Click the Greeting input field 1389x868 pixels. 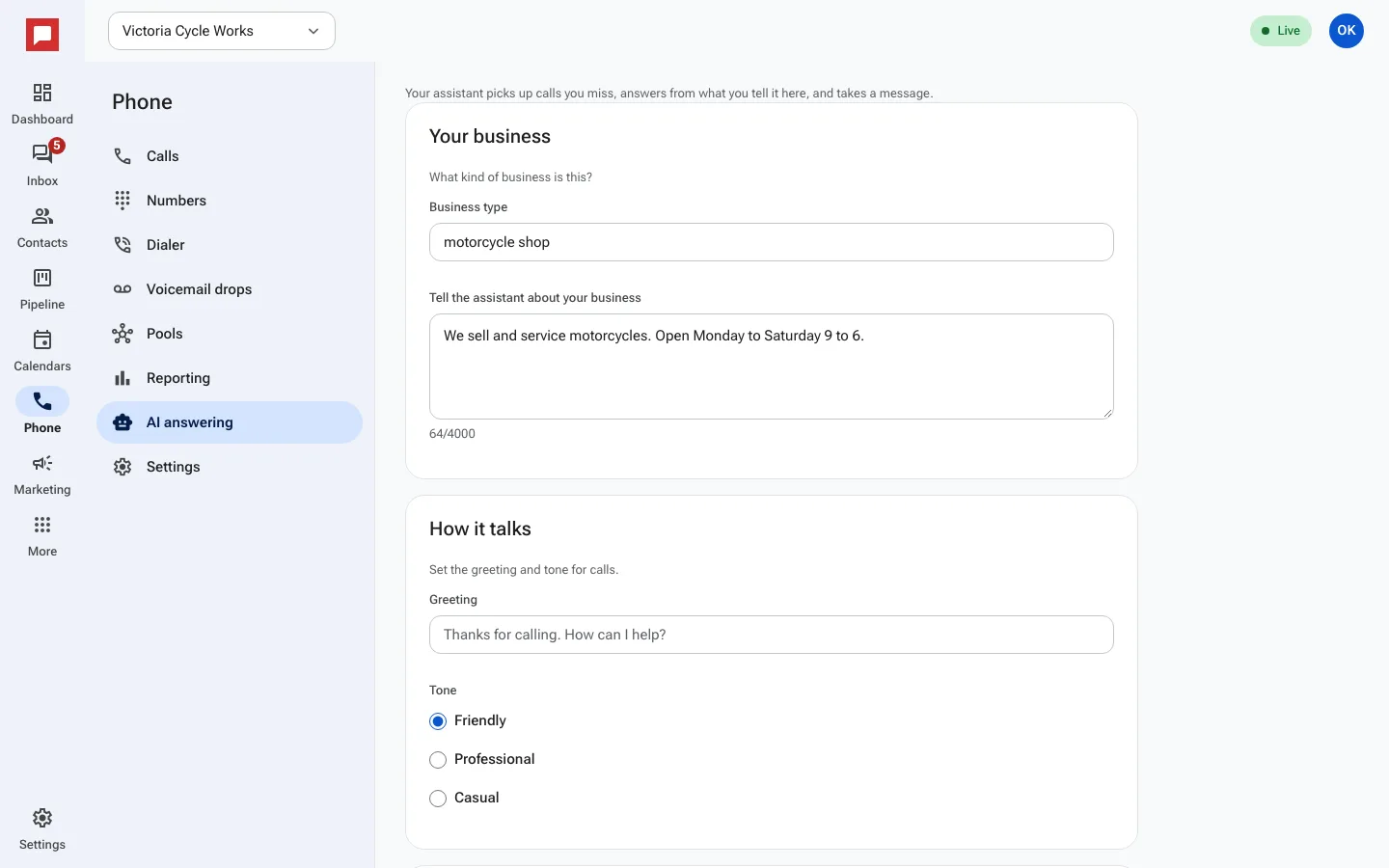[x=772, y=635]
